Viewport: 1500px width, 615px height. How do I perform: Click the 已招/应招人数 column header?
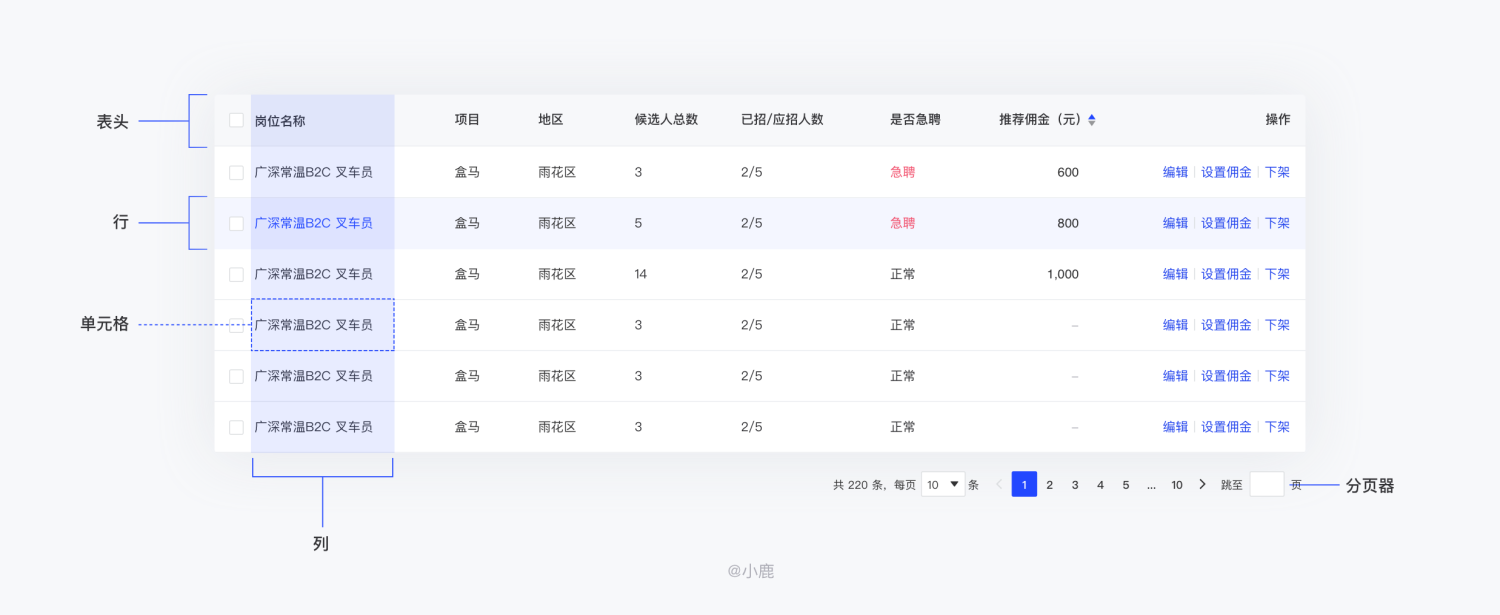pyautogui.click(x=782, y=120)
